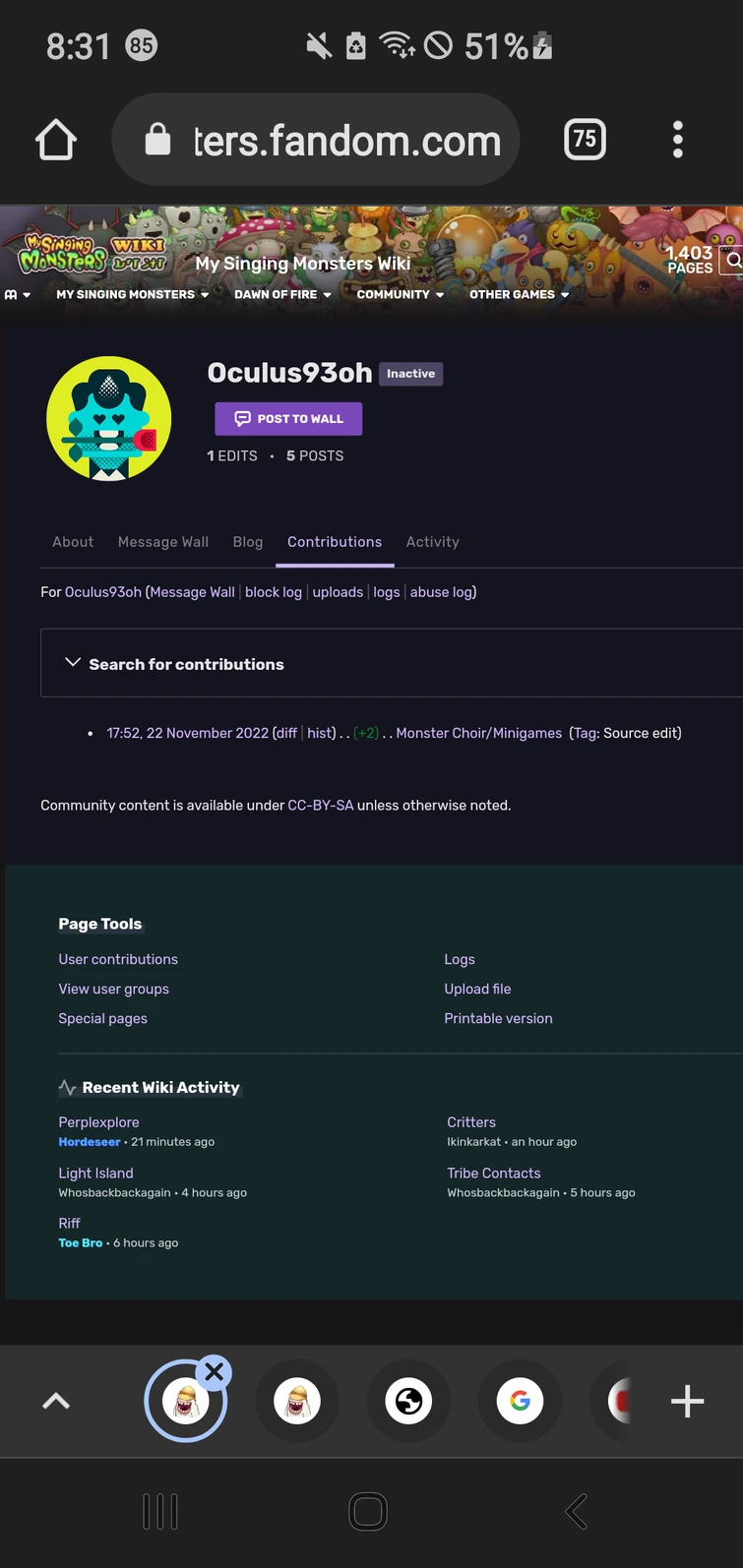Click the Post to Wall button
743x1568 pixels.
click(x=288, y=419)
